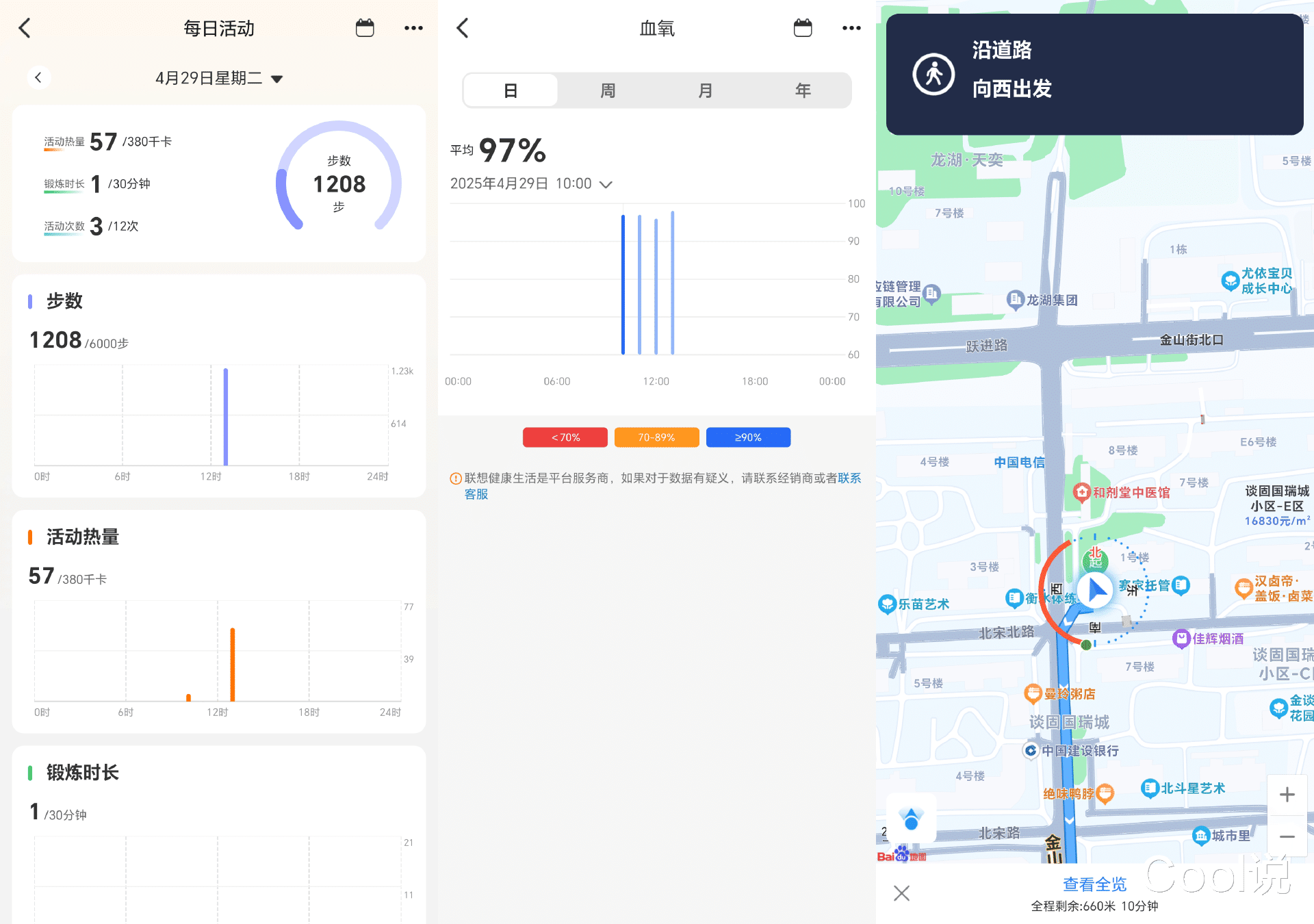Click the orange 70-89% legend swatch
This screenshot has height=924, width=1314.
tap(656, 437)
